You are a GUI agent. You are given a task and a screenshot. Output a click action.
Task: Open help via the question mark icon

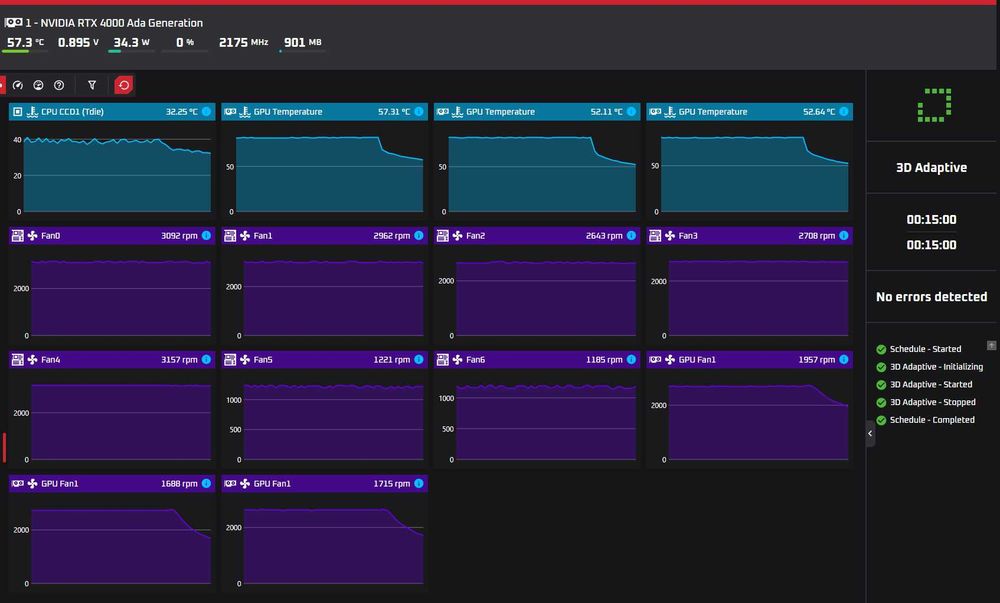(59, 85)
